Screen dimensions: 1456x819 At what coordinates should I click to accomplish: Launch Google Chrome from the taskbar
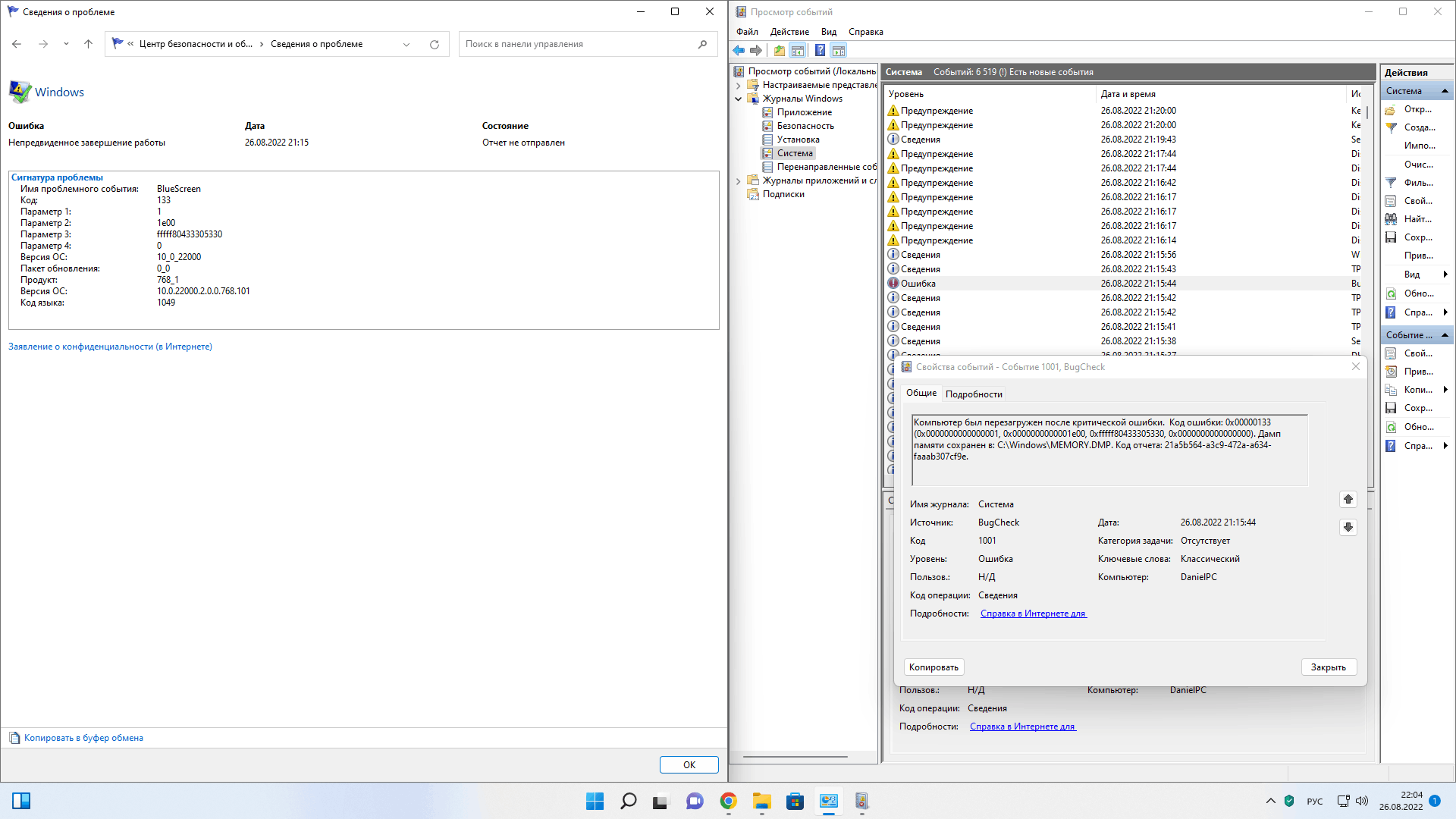[729, 801]
